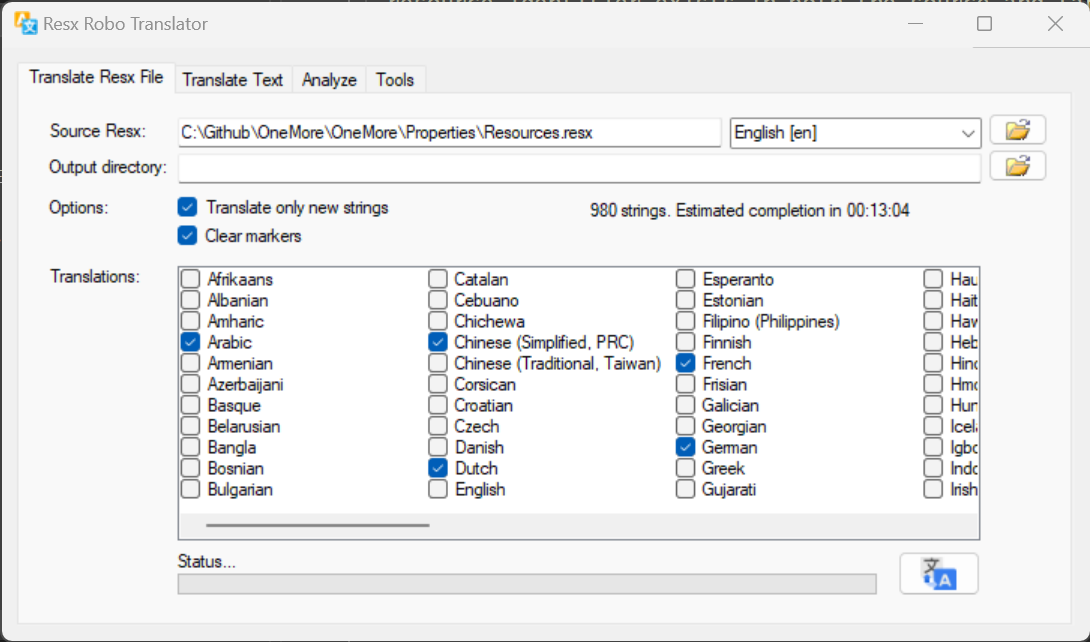
Task: Check the Belarusian language
Action: click(190, 426)
